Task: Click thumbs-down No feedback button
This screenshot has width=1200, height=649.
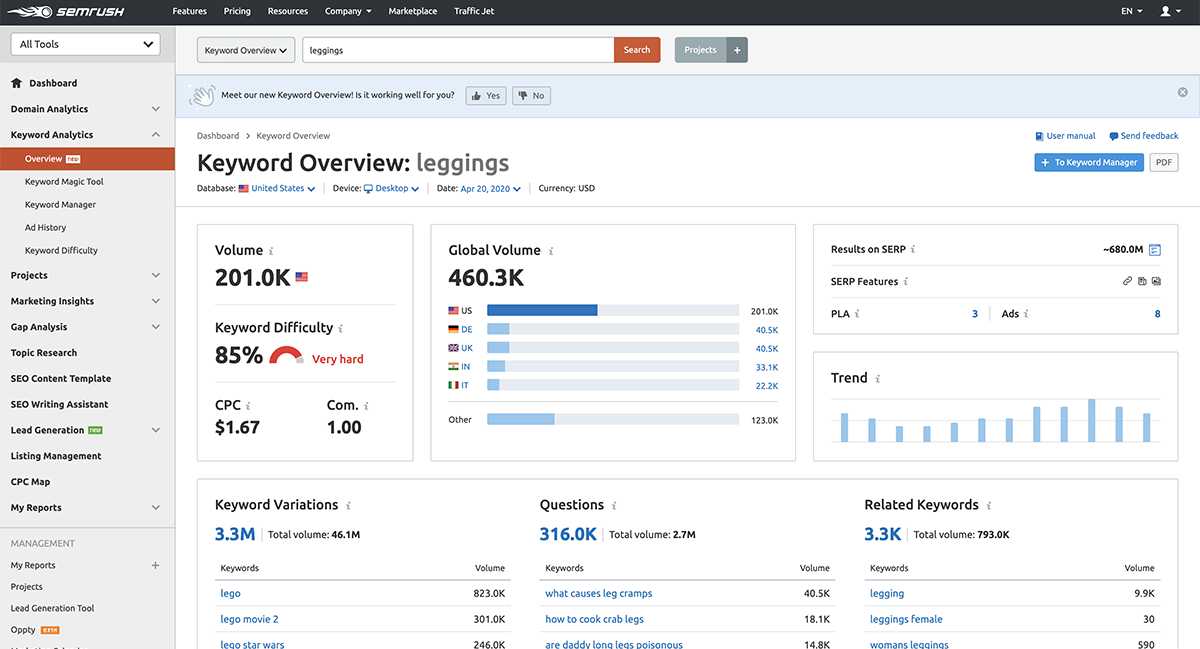Action: click(531, 96)
